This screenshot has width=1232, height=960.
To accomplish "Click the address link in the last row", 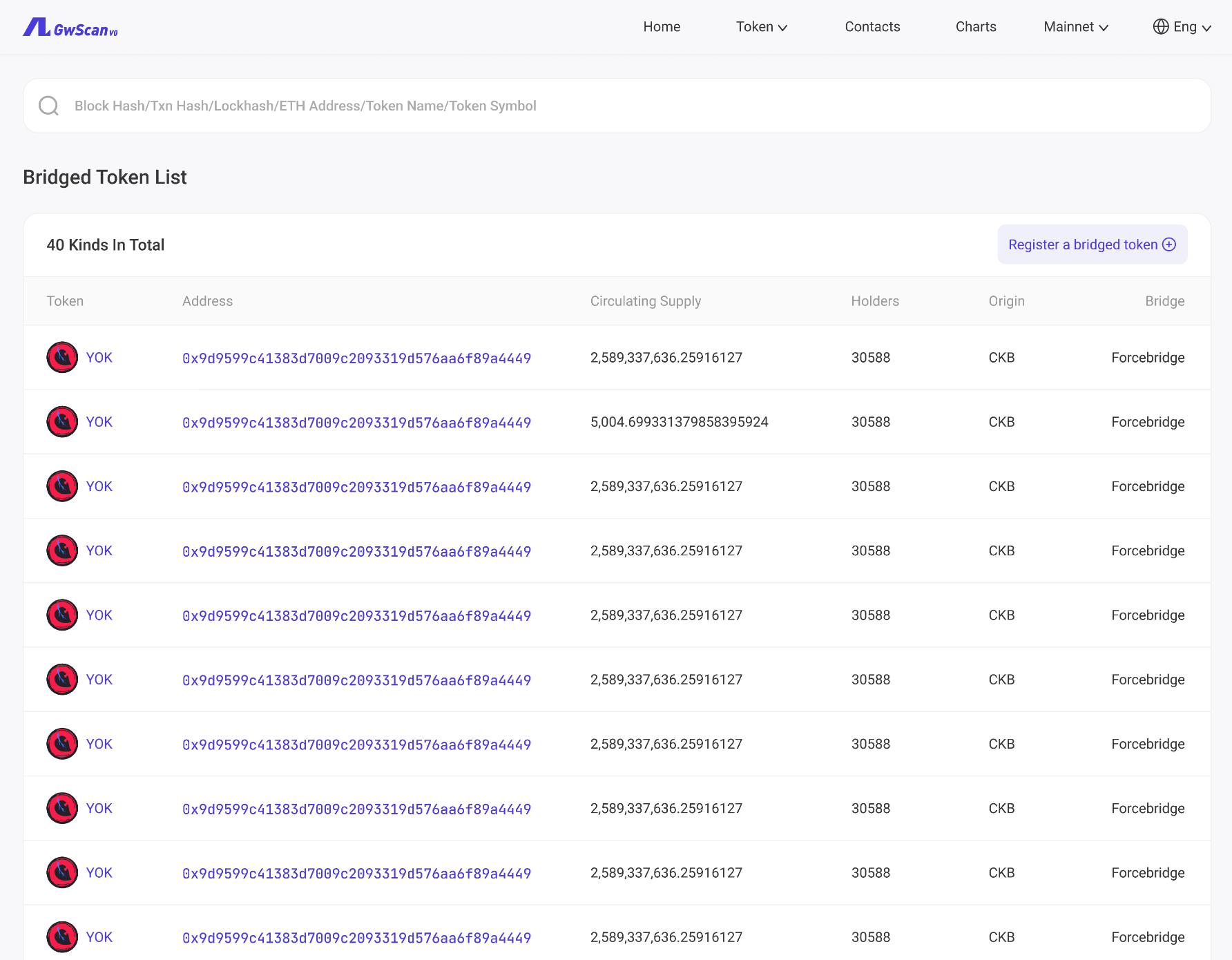I will (356, 937).
